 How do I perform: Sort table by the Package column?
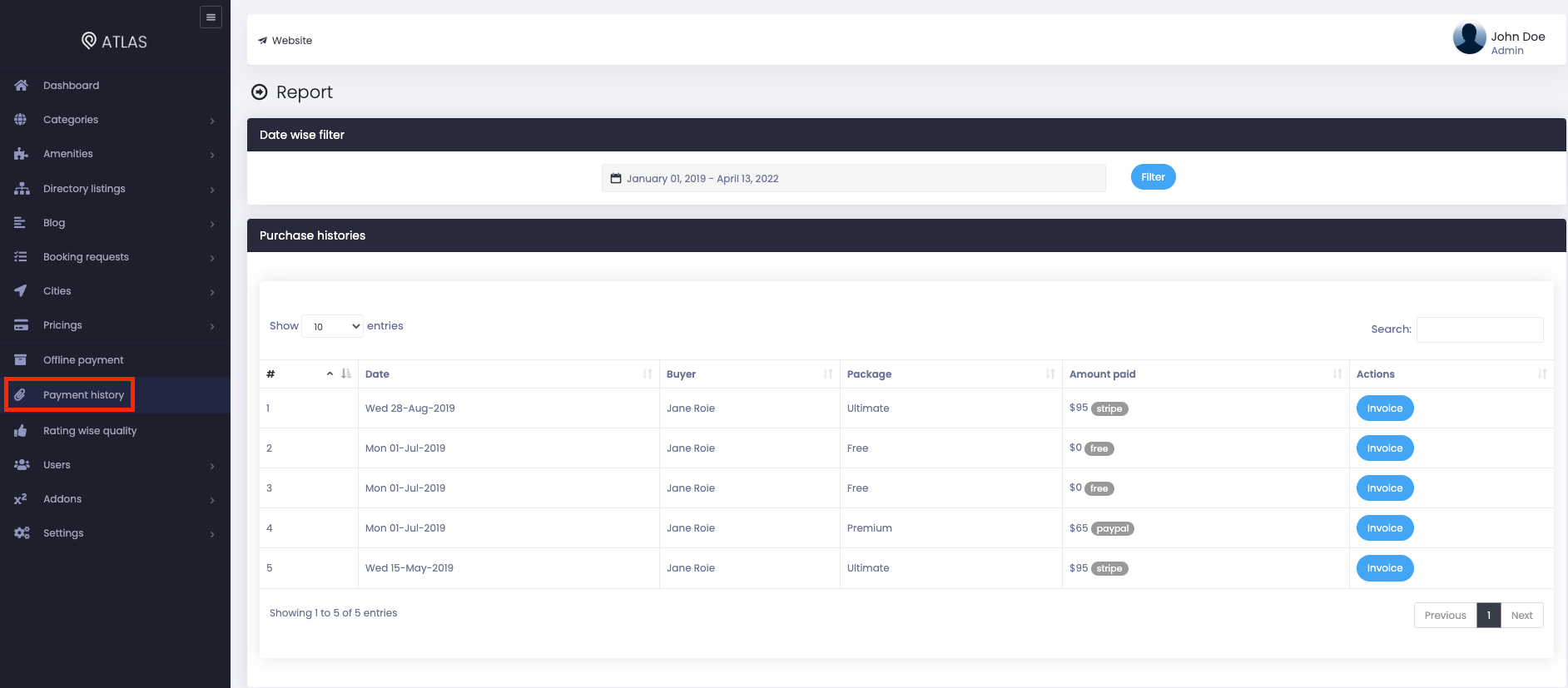[x=951, y=374]
